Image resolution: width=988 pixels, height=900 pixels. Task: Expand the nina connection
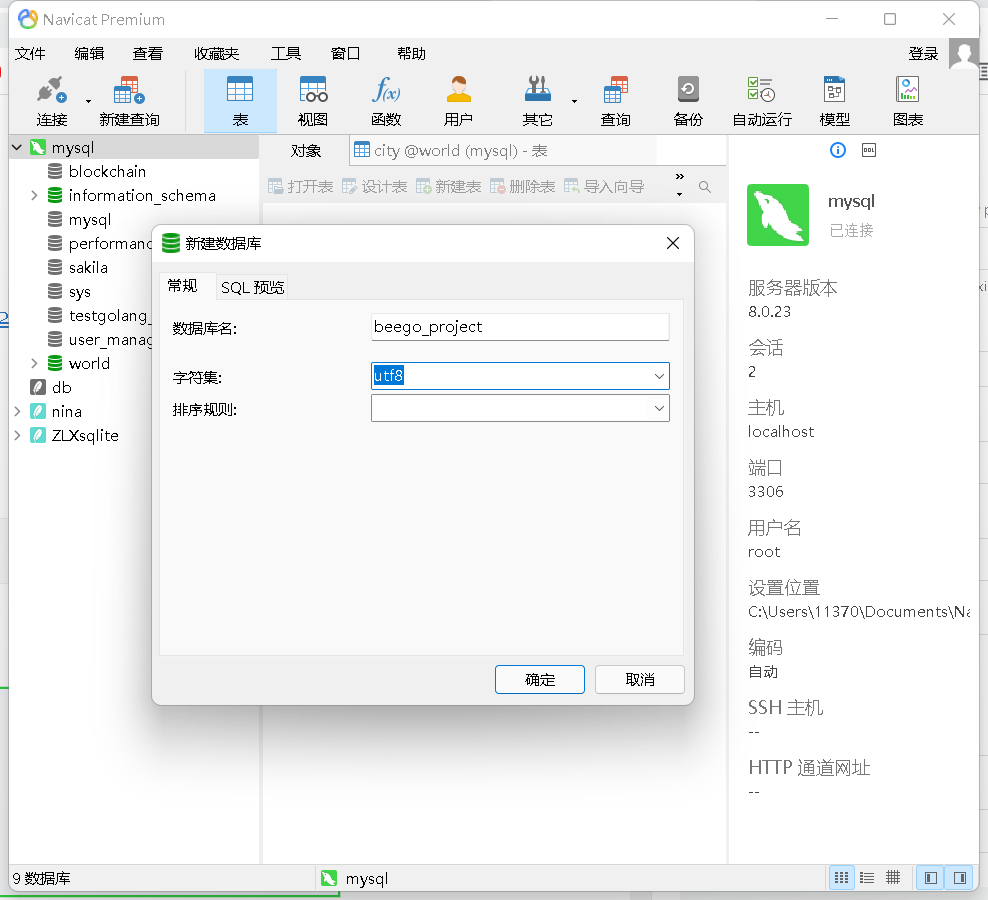pos(17,412)
